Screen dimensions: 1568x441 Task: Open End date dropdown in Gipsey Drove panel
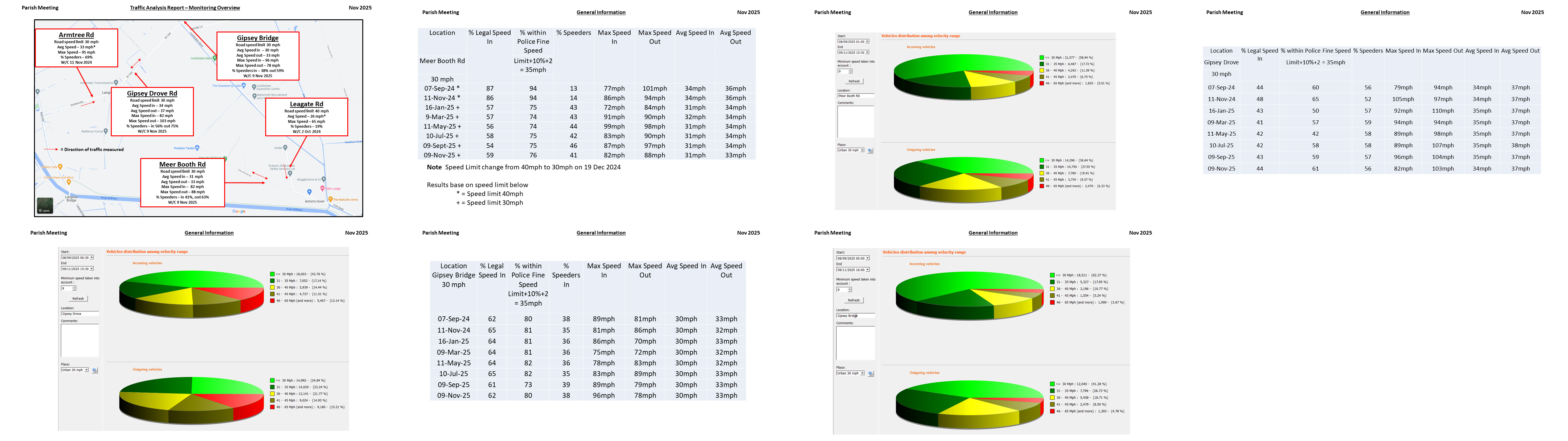pos(91,269)
